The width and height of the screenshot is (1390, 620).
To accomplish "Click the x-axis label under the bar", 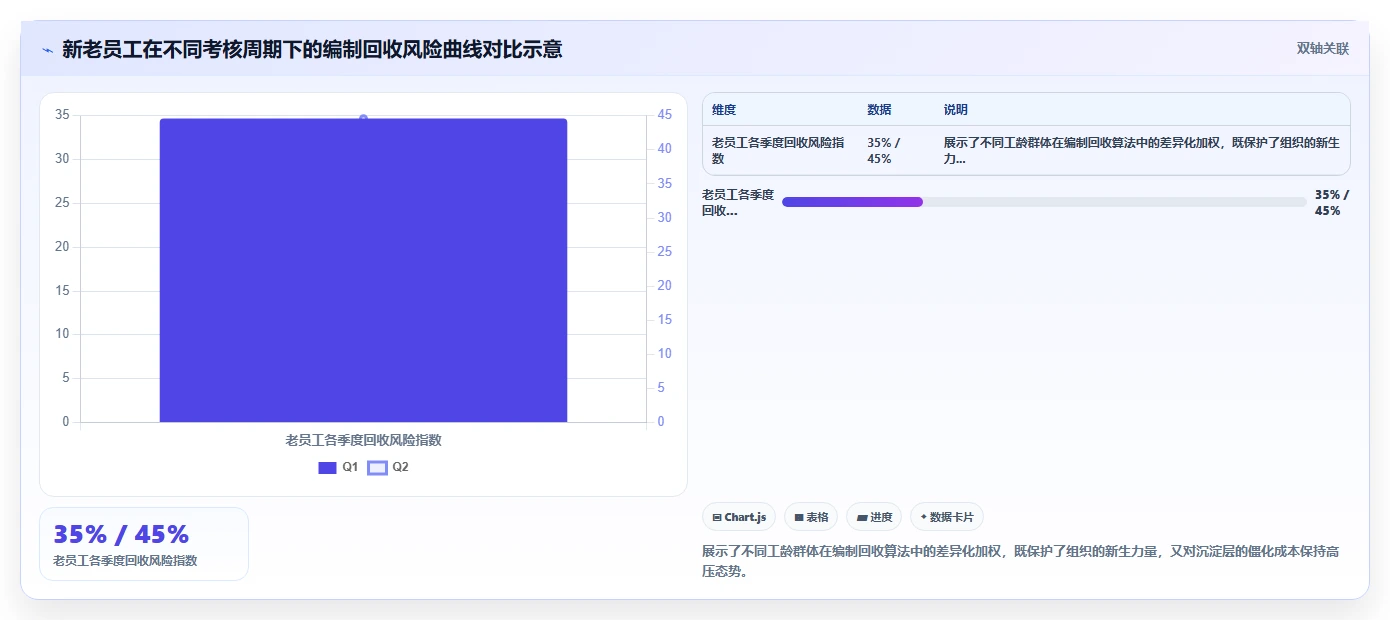I will pos(363,440).
